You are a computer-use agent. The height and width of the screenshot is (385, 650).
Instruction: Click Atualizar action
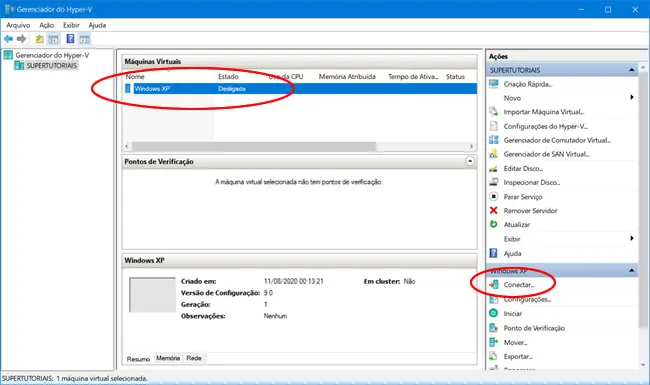coord(517,225)
